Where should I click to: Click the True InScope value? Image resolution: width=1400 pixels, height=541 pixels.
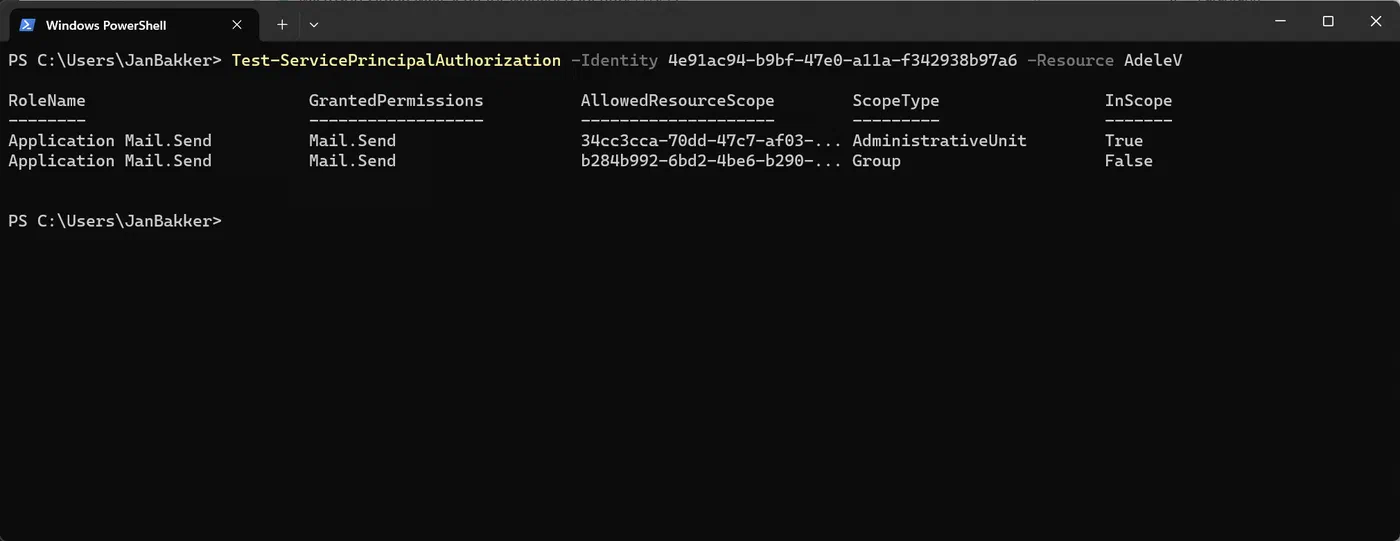tap(1123, 141)
